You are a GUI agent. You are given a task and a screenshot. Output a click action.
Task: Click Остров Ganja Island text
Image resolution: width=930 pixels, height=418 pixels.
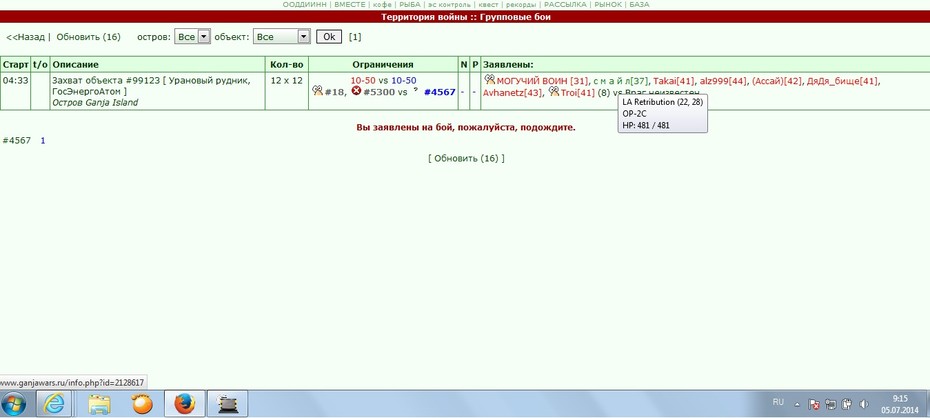pos(95,103)
